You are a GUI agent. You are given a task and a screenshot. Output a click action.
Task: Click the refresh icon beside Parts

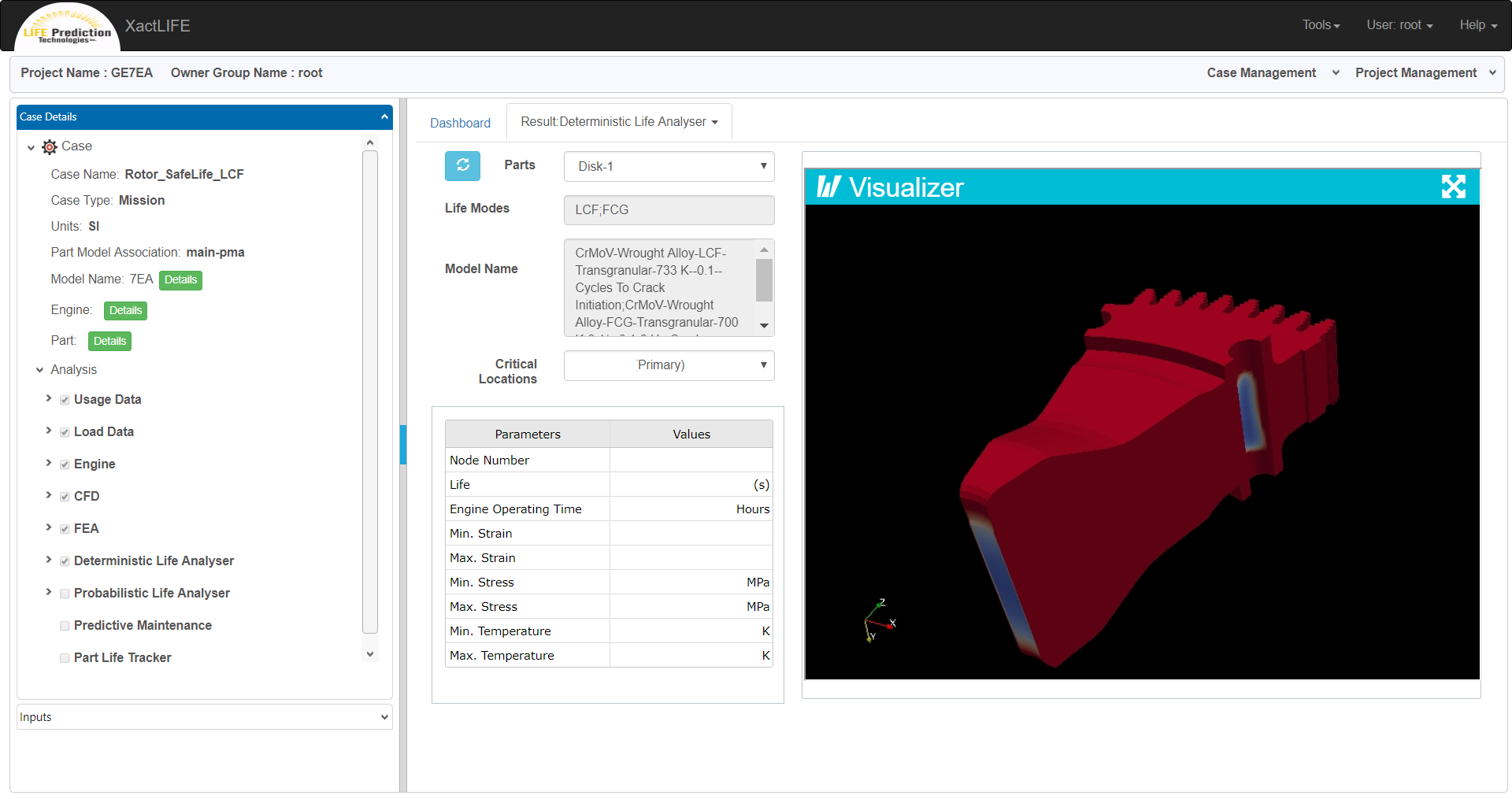462,165
